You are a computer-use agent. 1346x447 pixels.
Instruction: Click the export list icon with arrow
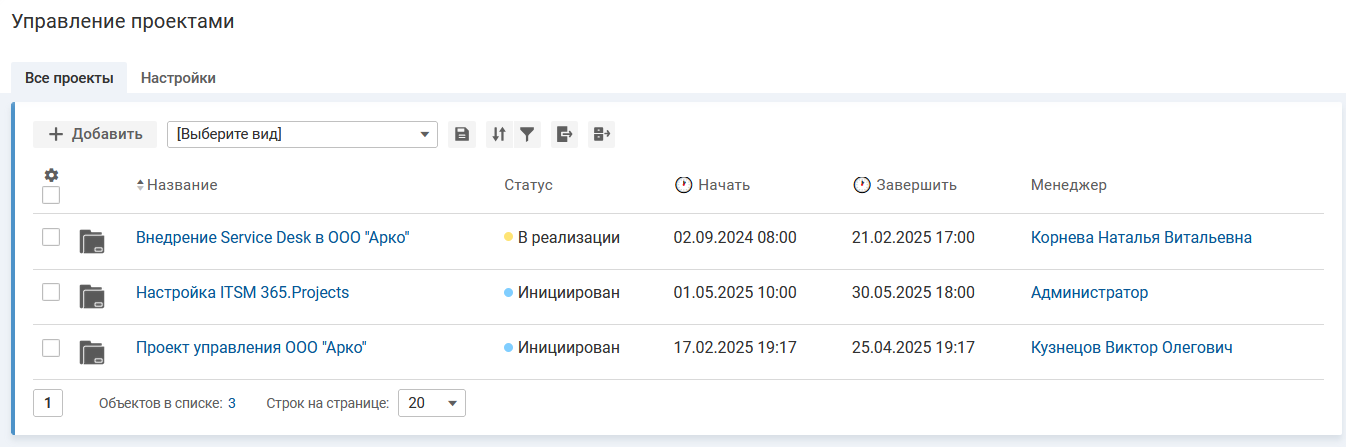pyautogui.click(x=565, y=134)
